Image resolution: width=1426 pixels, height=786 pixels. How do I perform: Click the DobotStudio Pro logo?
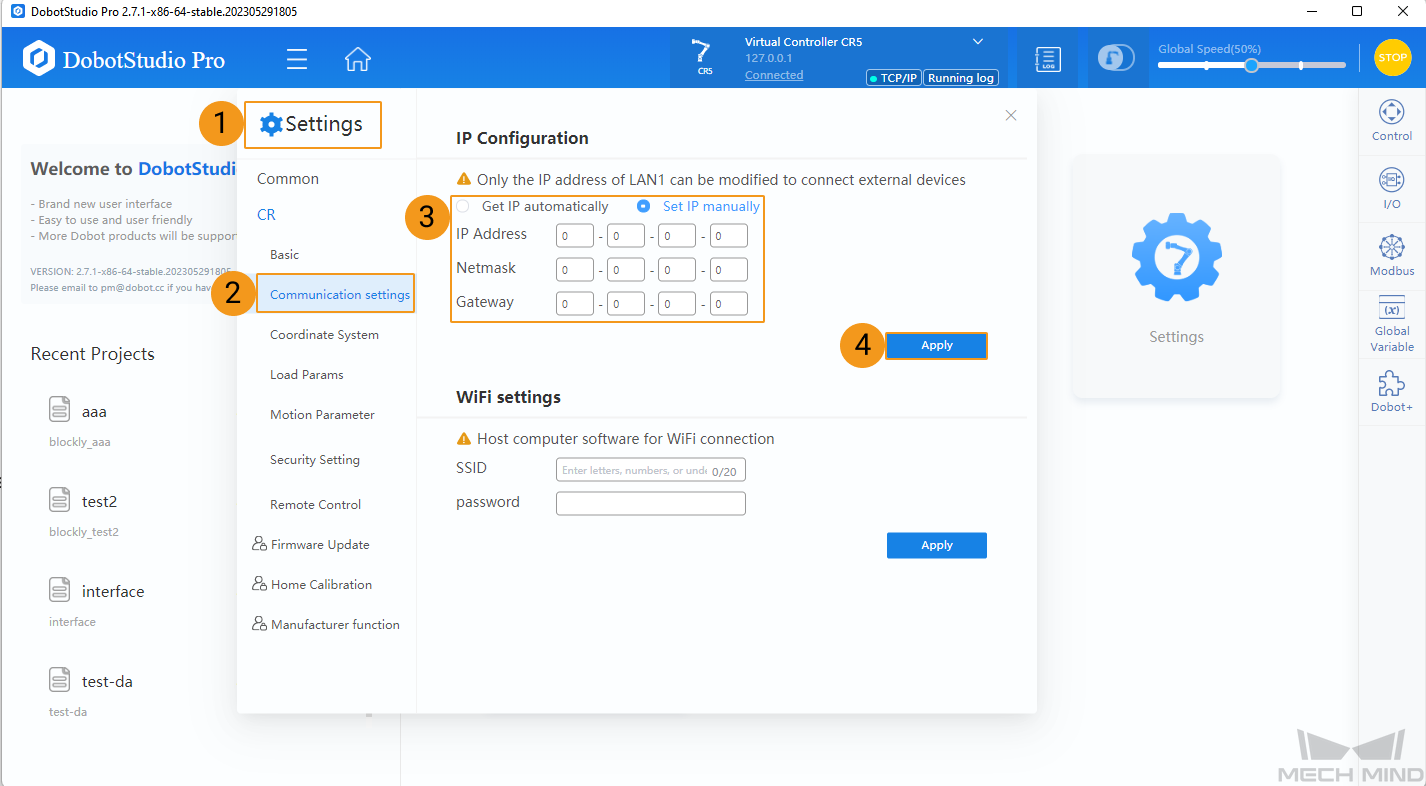[124, 59]
